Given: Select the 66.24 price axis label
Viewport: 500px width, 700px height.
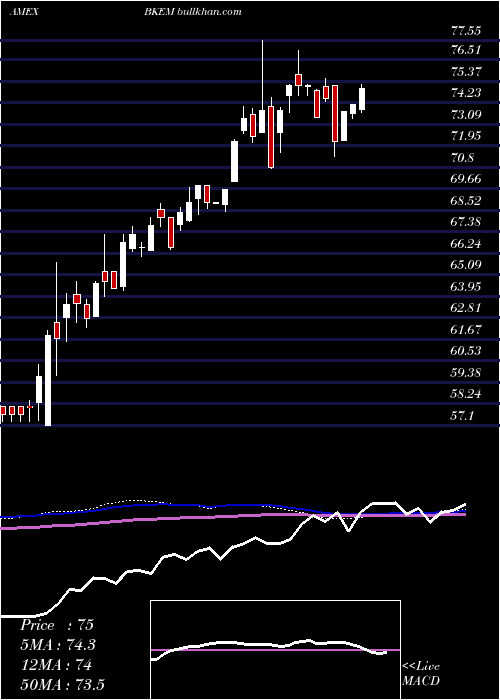Looking at the screenshot, I should 467,244.
